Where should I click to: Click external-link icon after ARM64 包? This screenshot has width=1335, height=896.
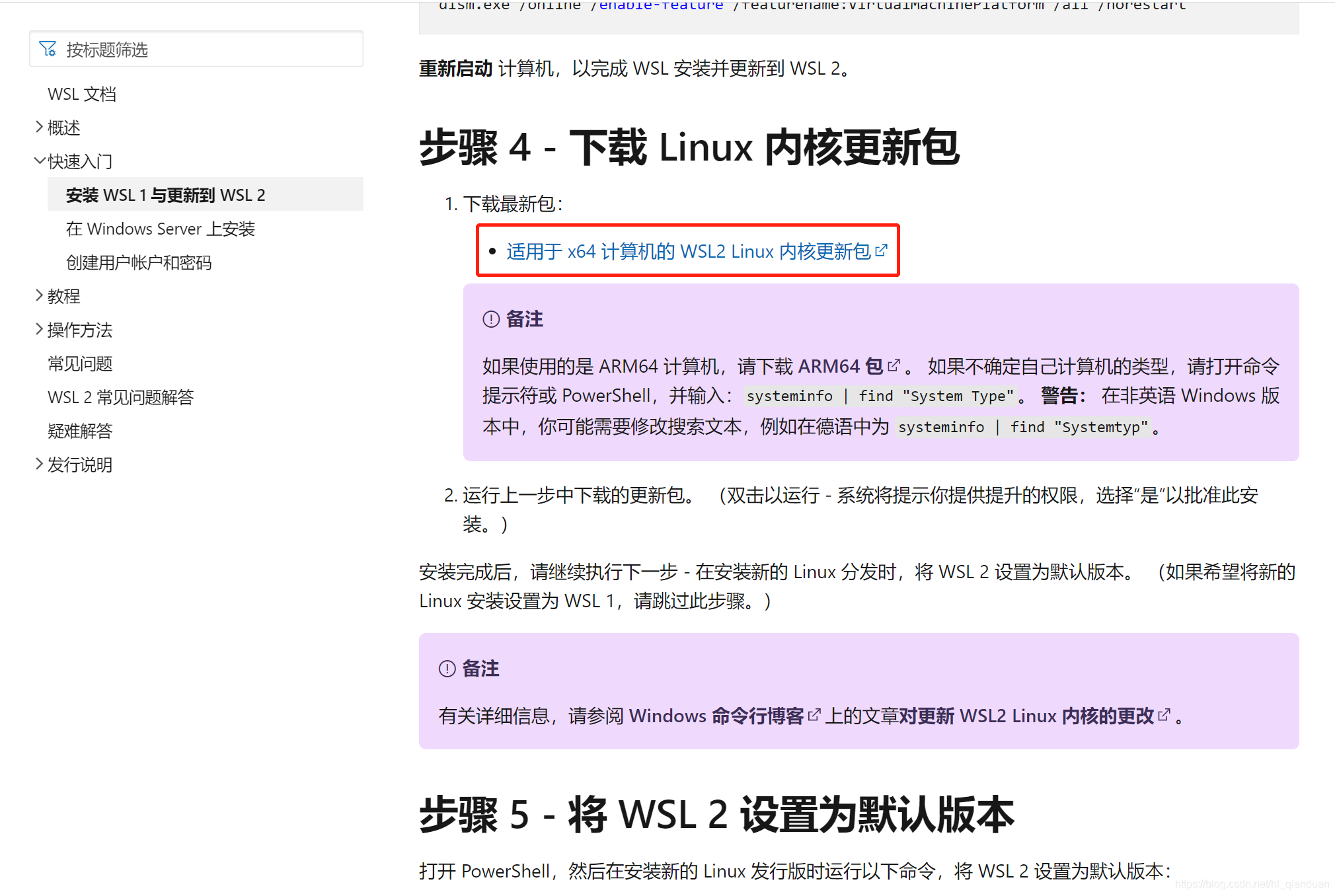pyautogui.click(x=894, y=365)
